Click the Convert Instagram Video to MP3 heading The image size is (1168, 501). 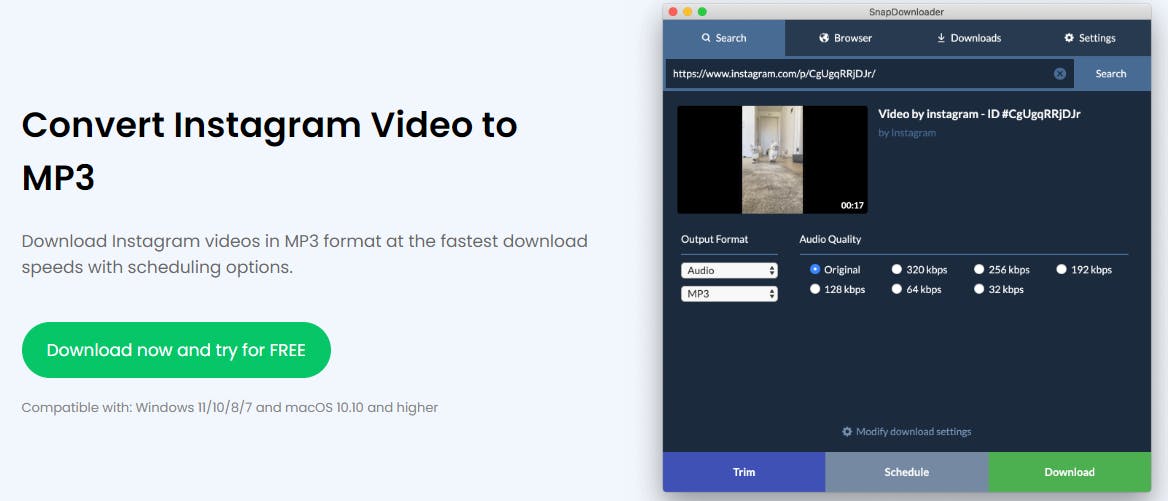[x=270, y=151]
